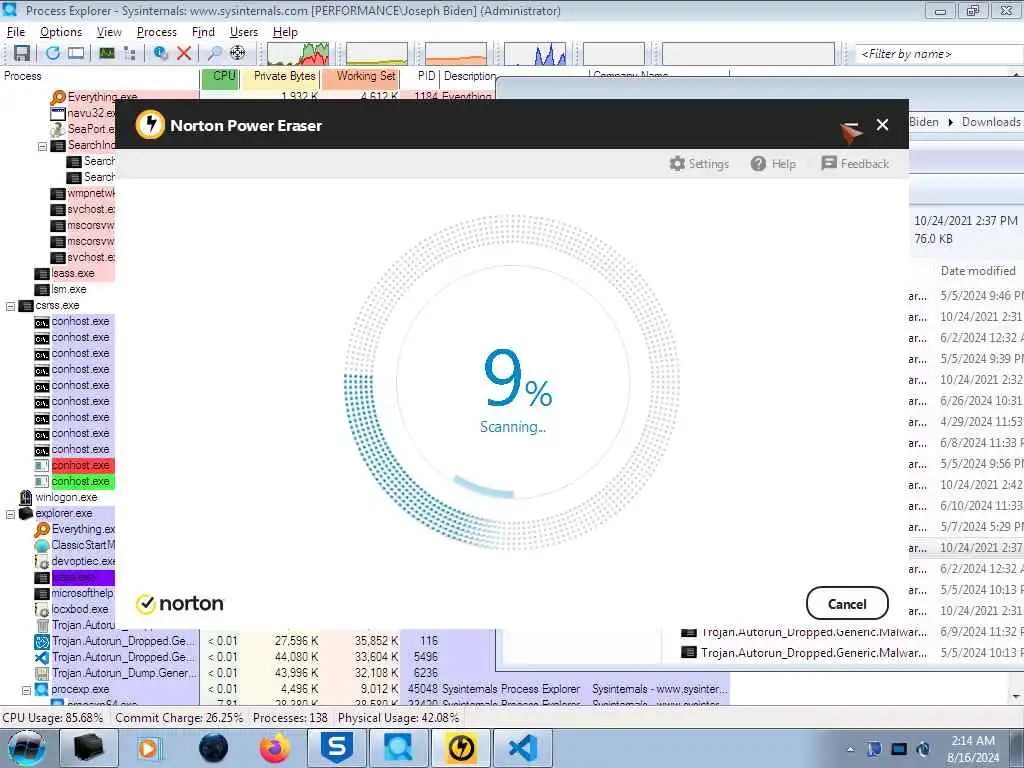Viewport: 1024px width, 768px height.
Task: Open System Information from the toolbar icon
Action: point(76,54)
